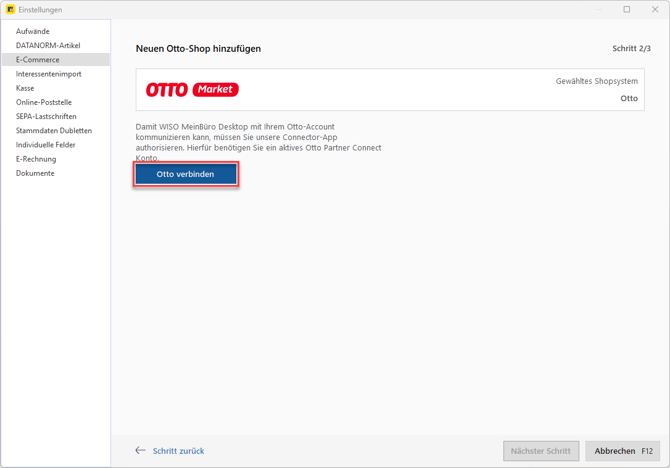Minimize the Einstellungen window
This screenshot has width=670, height=468.
[x=600, y=10]
